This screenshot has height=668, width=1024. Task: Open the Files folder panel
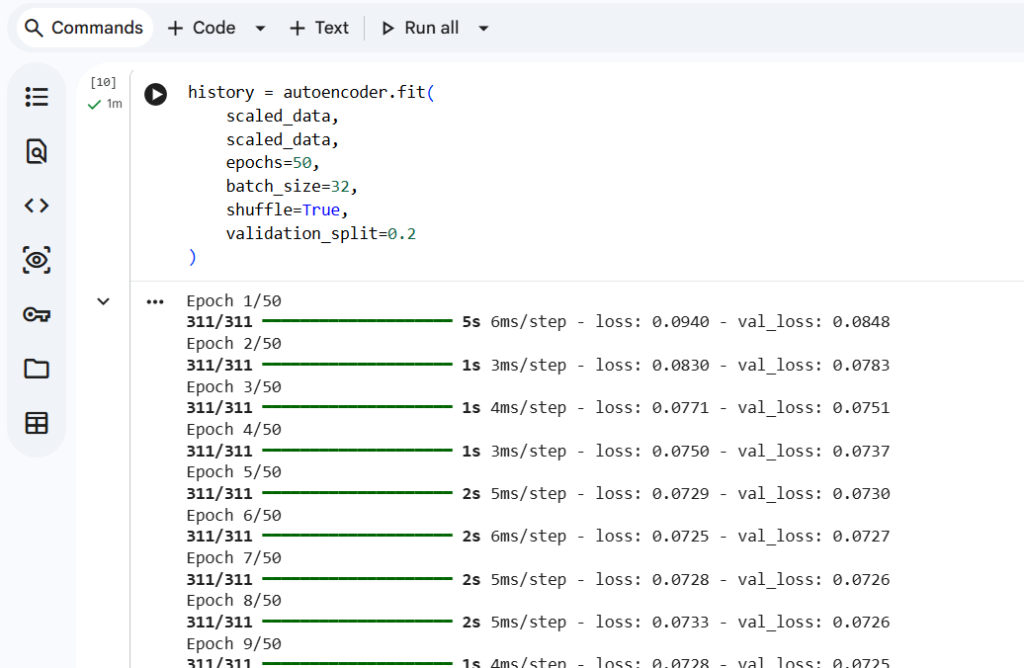[x=37, y=369]
